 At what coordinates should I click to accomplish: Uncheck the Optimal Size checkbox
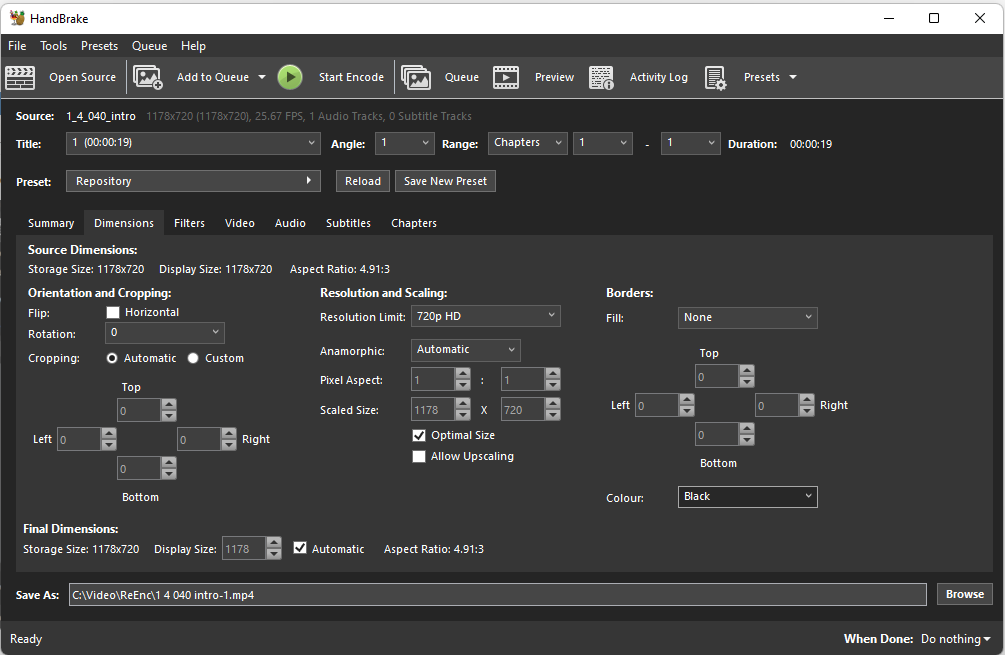pyautogui.click(x=419, y=435)
